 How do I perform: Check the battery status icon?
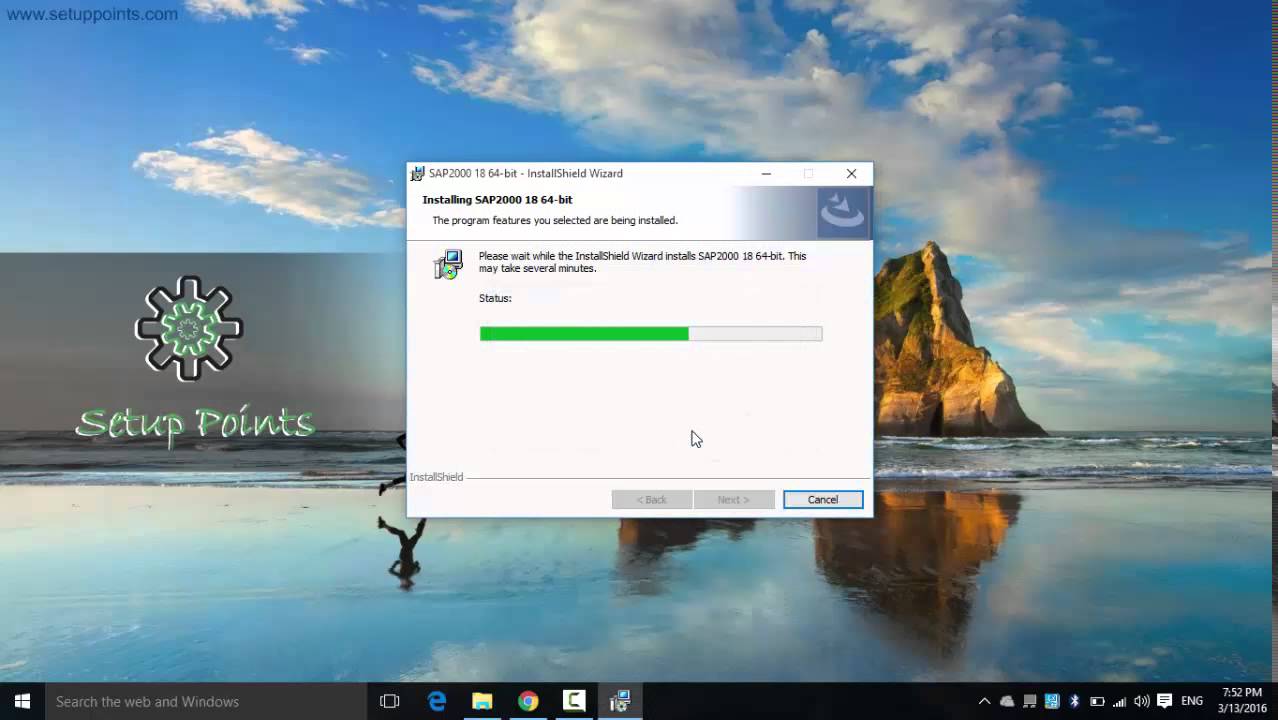point(1097,701)
